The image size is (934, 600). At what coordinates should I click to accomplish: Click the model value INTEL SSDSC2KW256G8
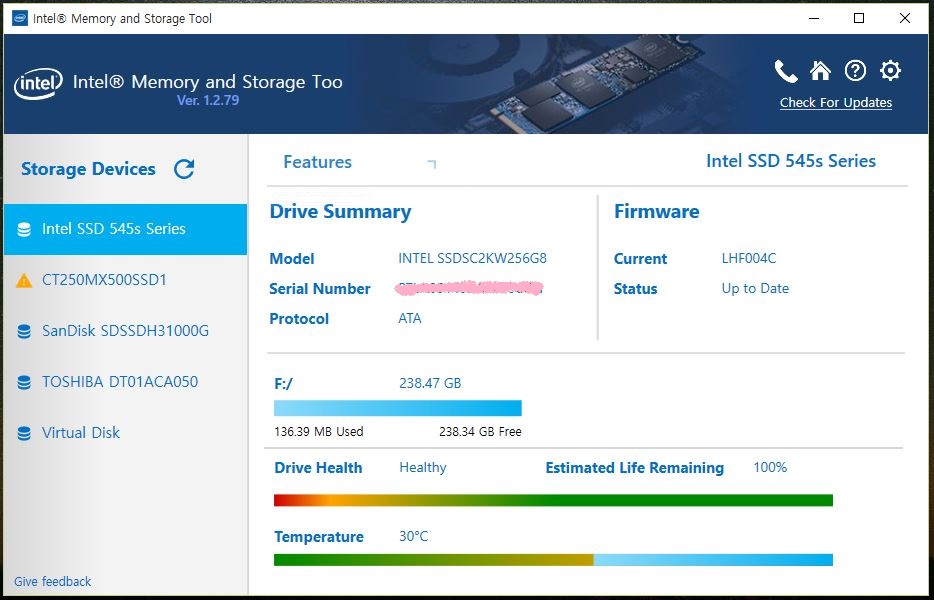coord(472,259)
